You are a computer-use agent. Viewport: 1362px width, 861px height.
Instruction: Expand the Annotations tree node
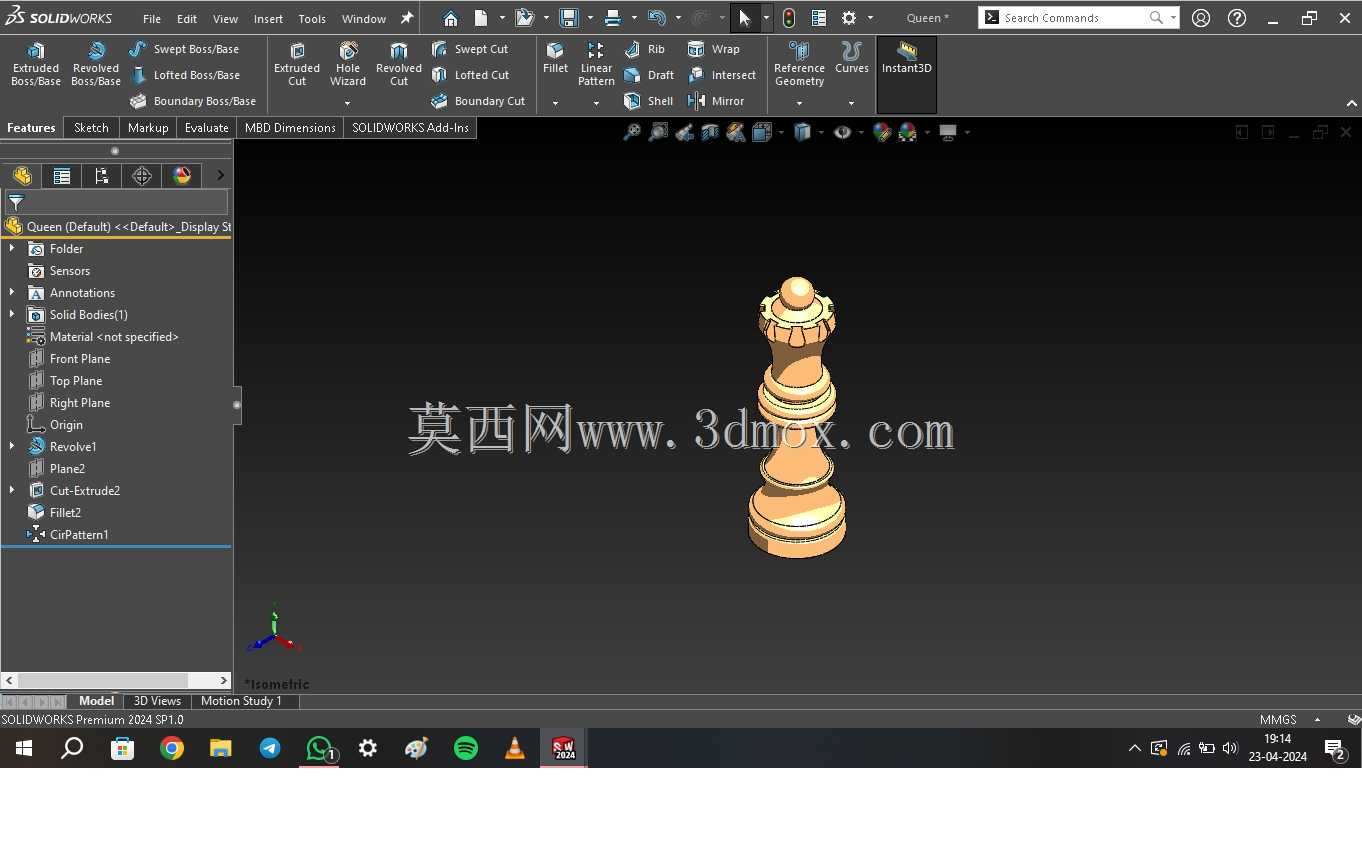coord(12,292)
